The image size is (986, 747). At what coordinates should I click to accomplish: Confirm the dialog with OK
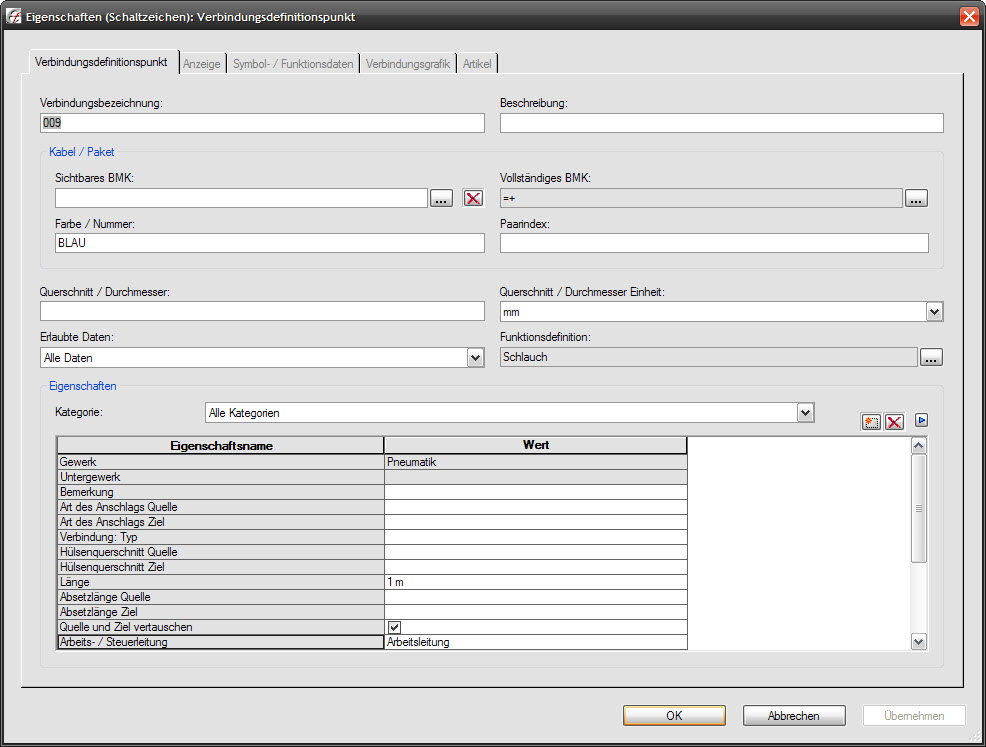(x=674, y=716)
